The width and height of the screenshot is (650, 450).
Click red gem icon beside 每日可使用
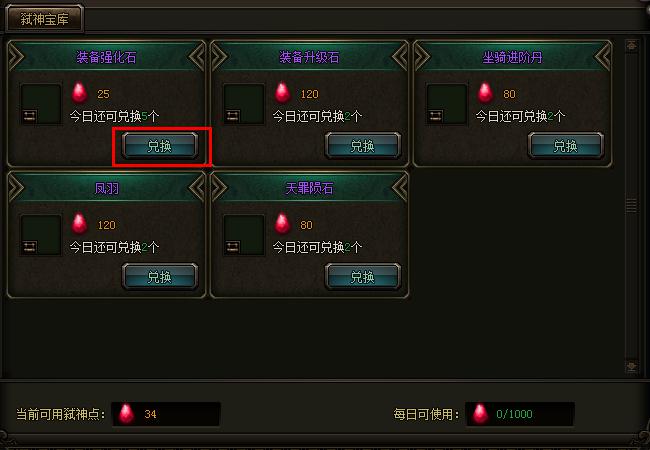pyautogui.click(x=480, y=414)
